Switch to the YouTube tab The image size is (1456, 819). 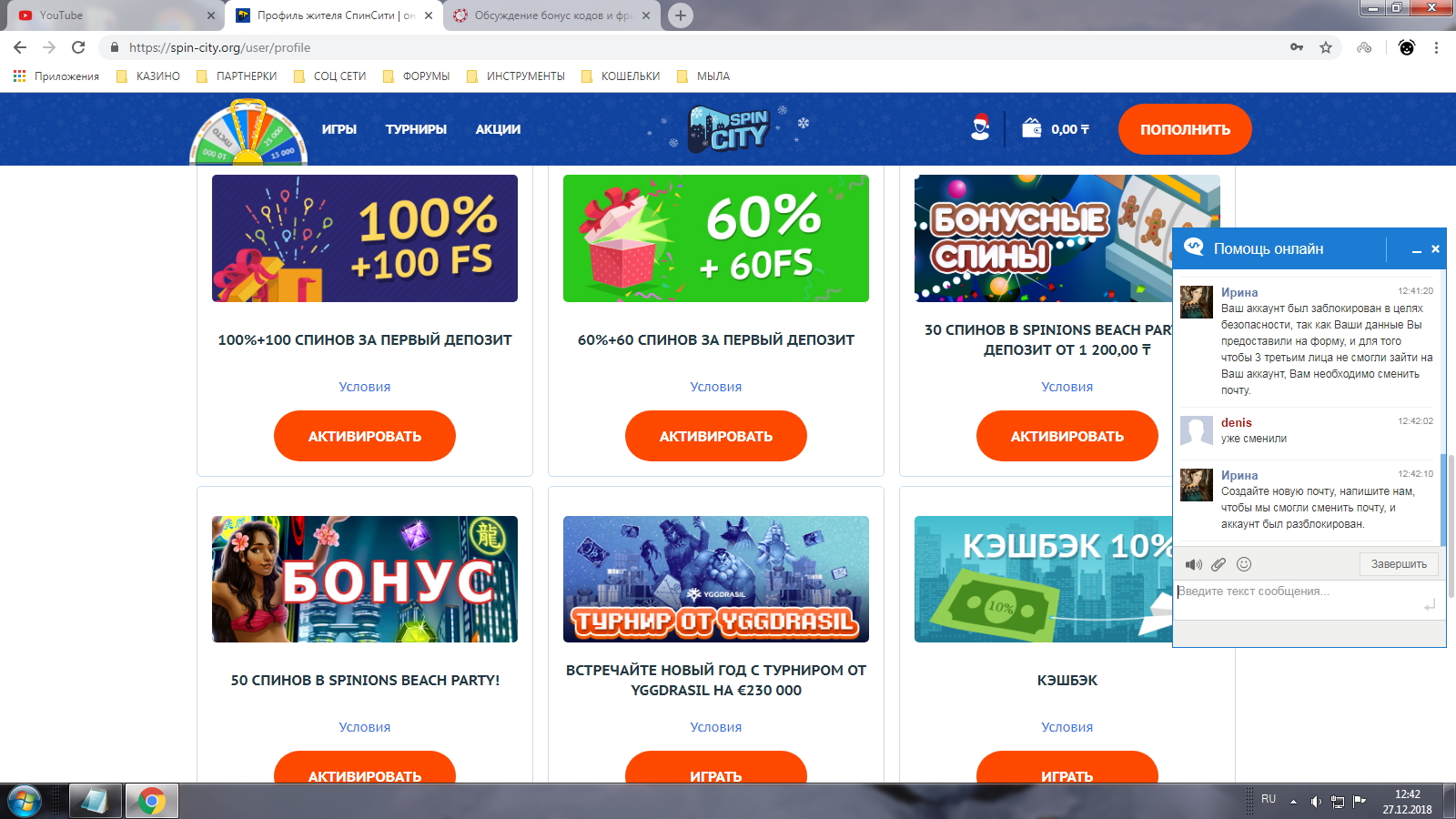click(x=112, y=15)
